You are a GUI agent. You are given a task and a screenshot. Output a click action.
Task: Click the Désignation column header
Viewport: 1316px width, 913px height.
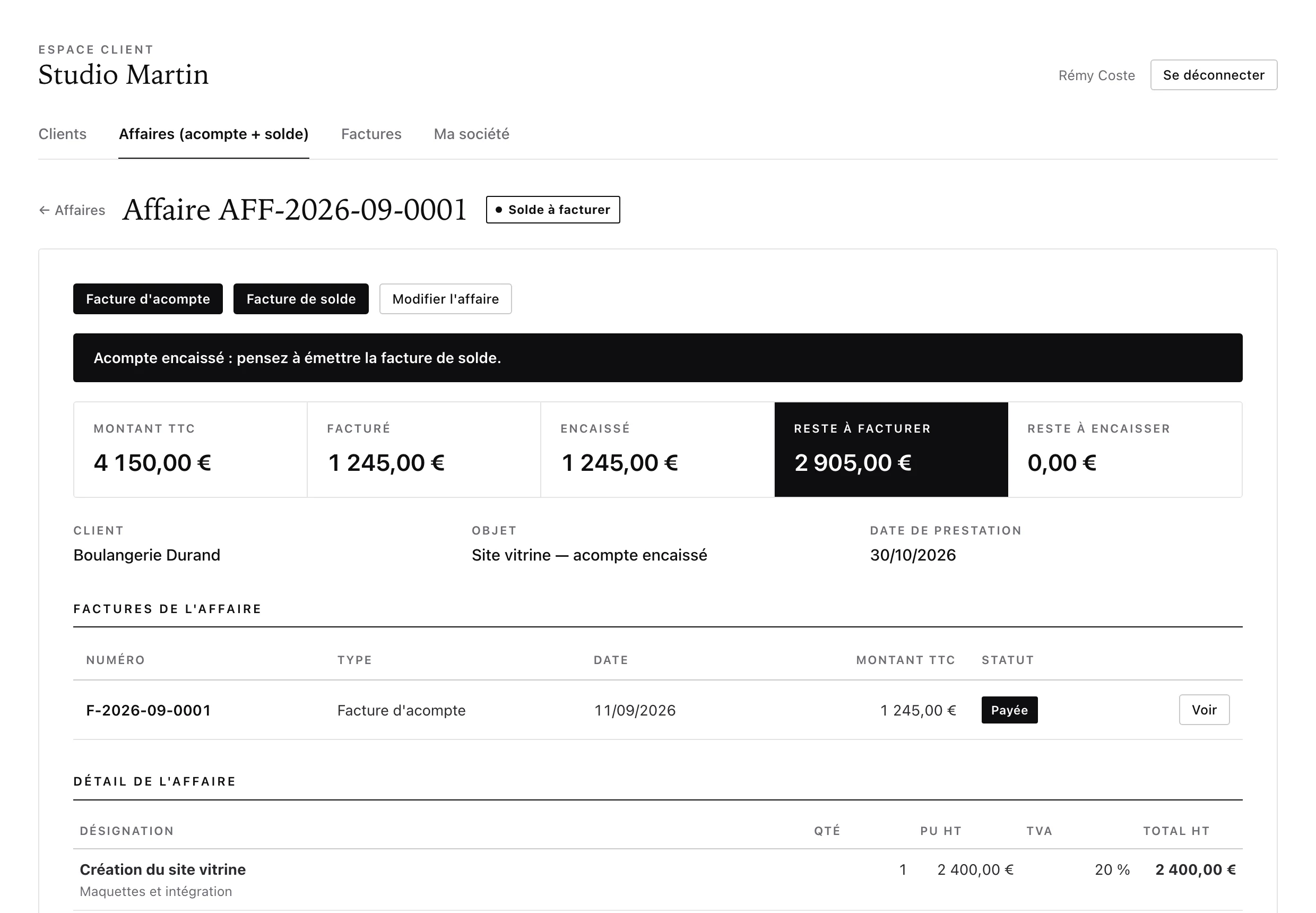point(126,831)
